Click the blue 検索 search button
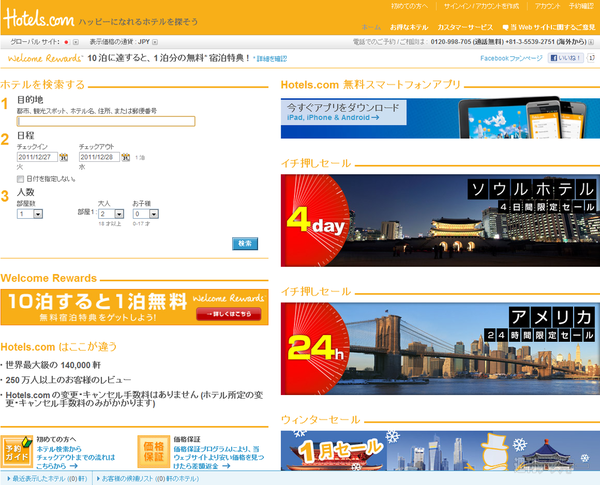Image resolution: width=600 pixels, height=485 pixels. point(245,243)
